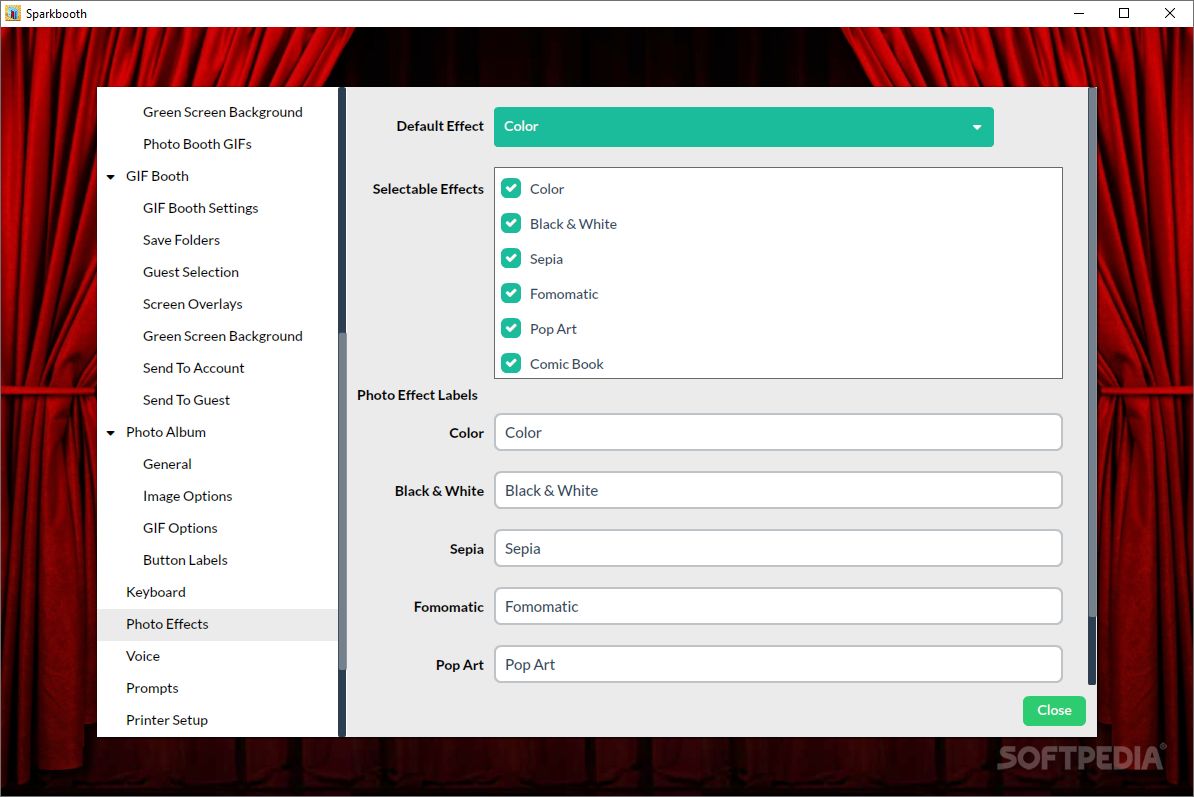
Task: Disable the Comic Book effect checkbox
Action: click(511, 363)
